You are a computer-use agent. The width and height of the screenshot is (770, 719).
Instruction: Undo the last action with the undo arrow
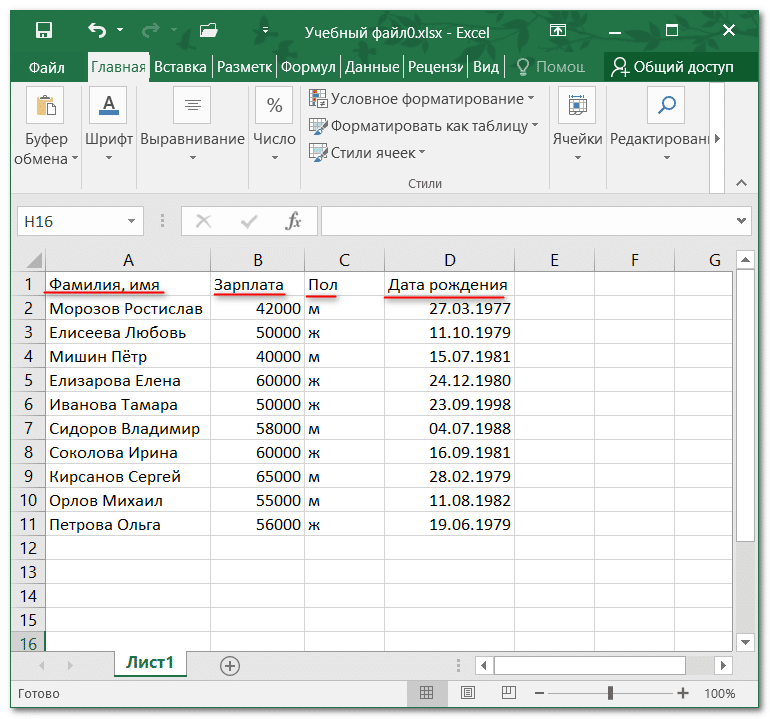(97, 30)
